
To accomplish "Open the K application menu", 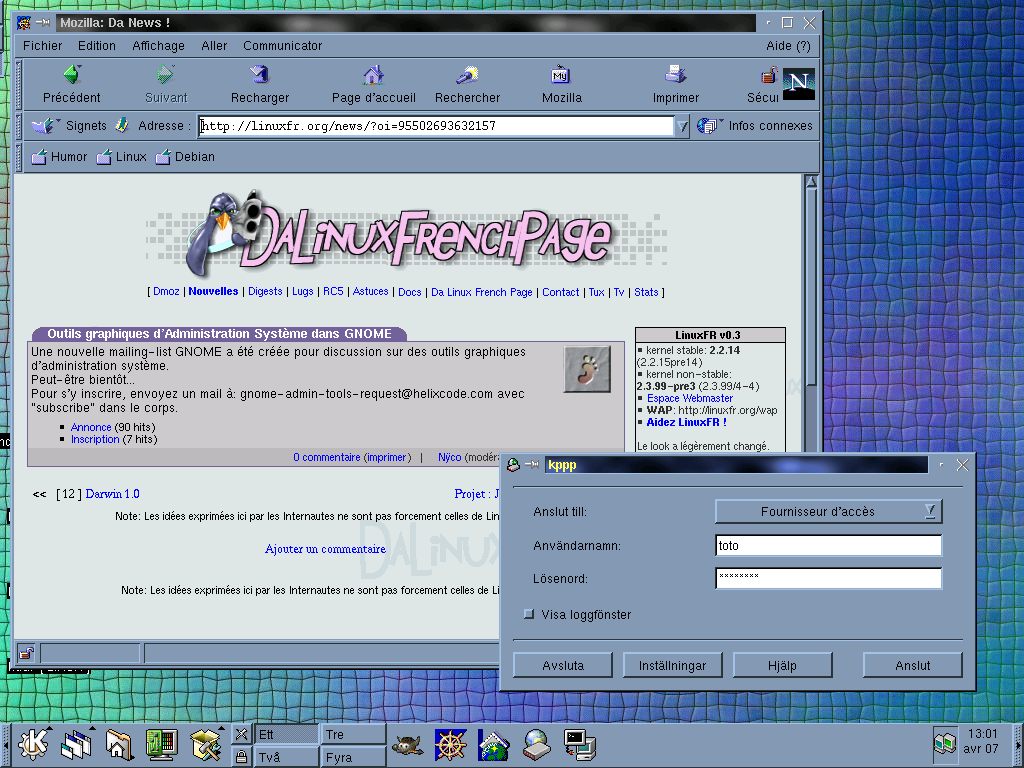I will (x=33, y=744).
